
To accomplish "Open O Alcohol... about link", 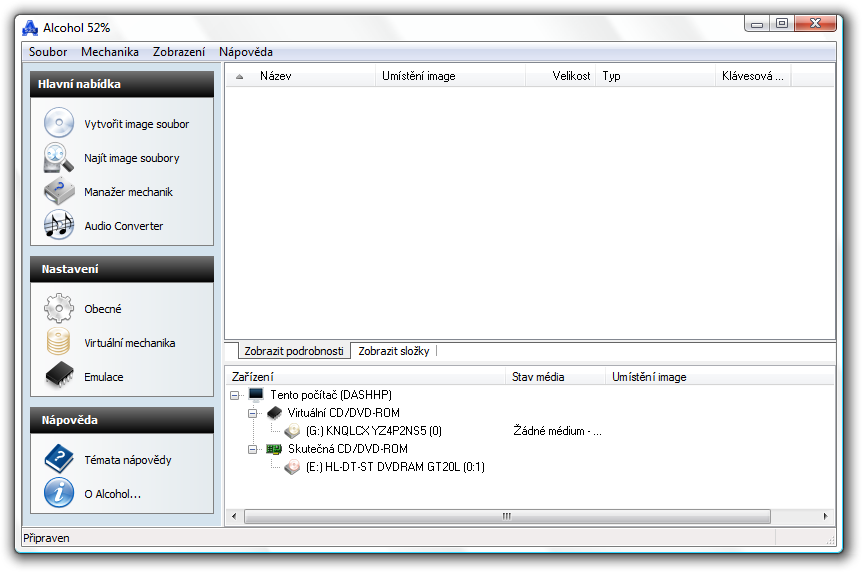I will (x=113, y=494).
